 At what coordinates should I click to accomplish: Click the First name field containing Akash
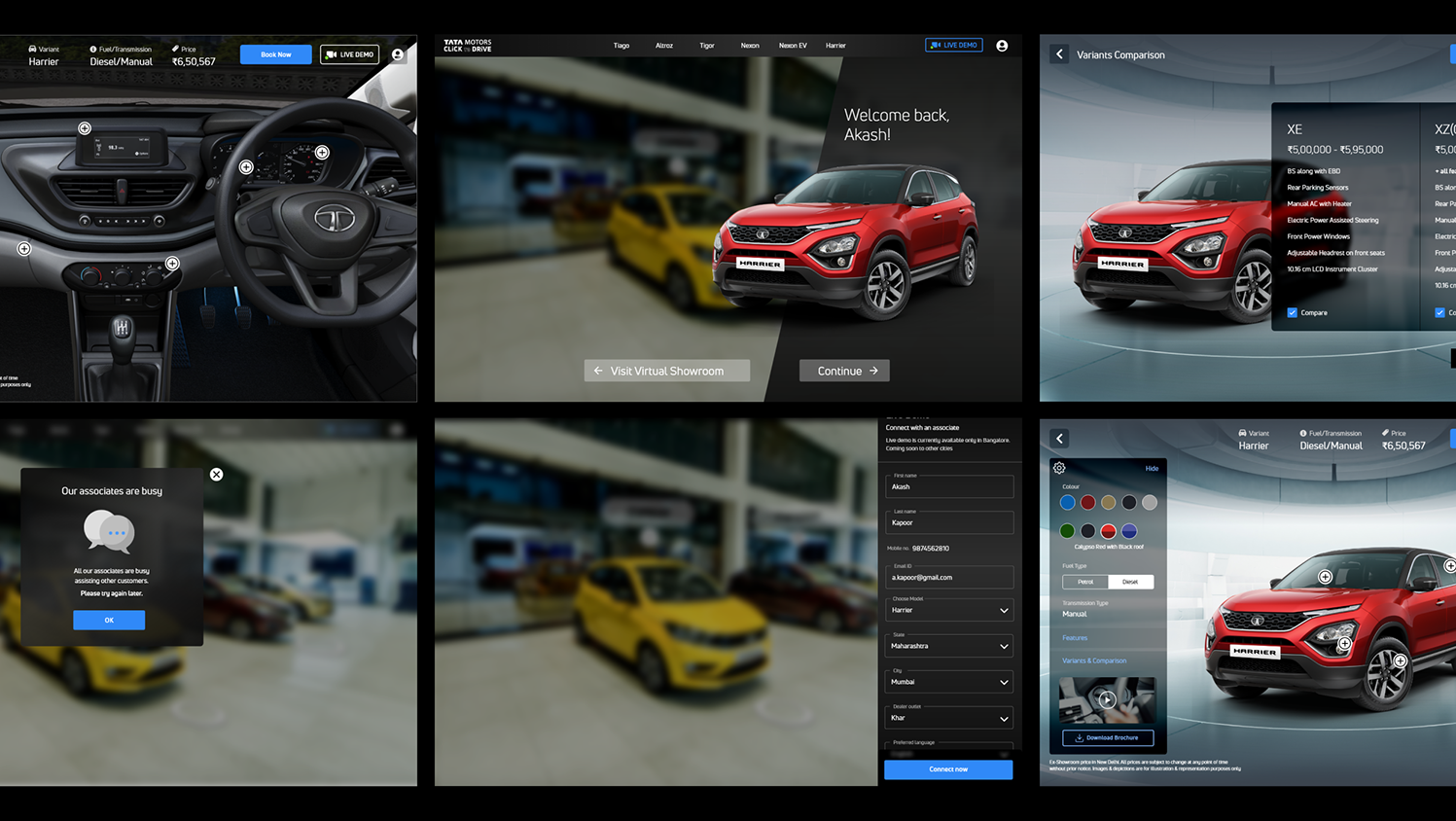point(949,485)
